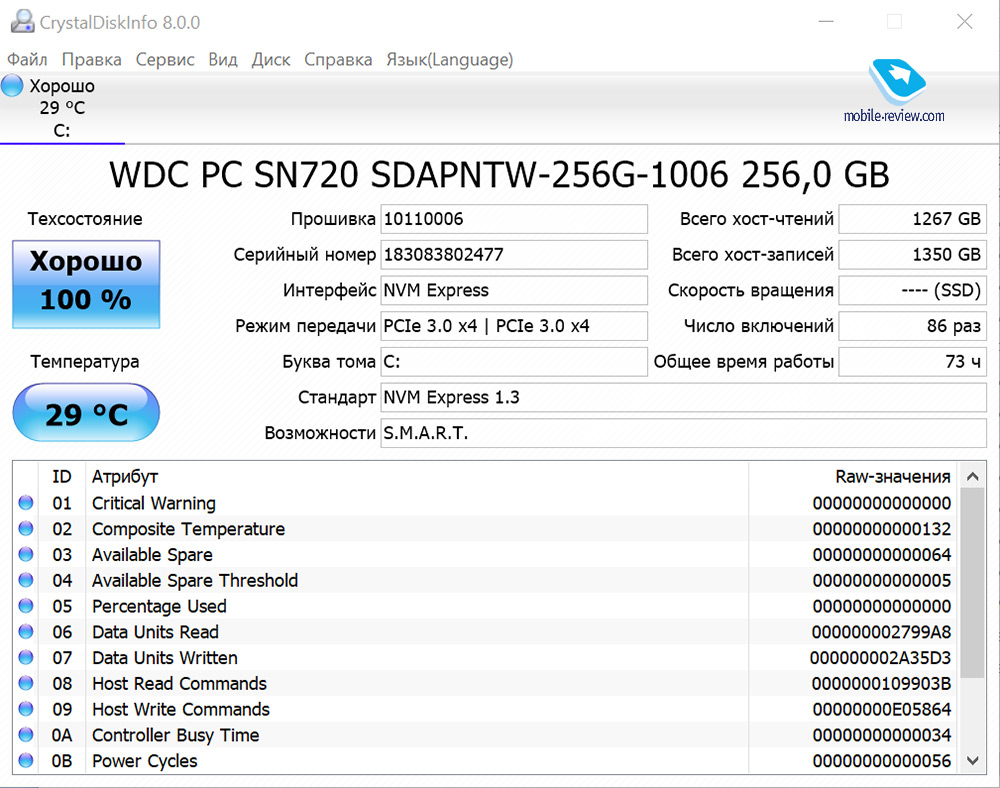Open the Сервис menu
The width and height of the screenshot is (1000, 788).
[x=165, y=59]
